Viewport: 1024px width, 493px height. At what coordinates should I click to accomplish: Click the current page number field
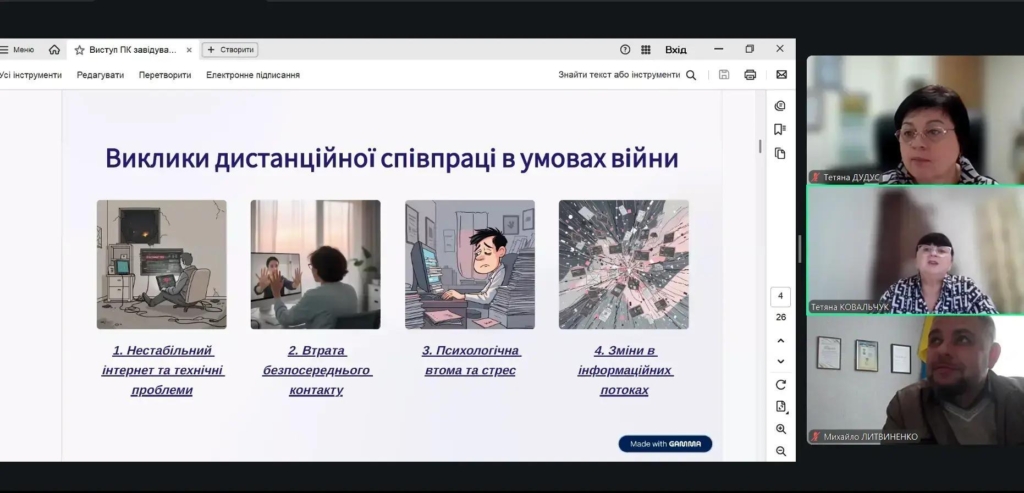click(x=781, y=296)
